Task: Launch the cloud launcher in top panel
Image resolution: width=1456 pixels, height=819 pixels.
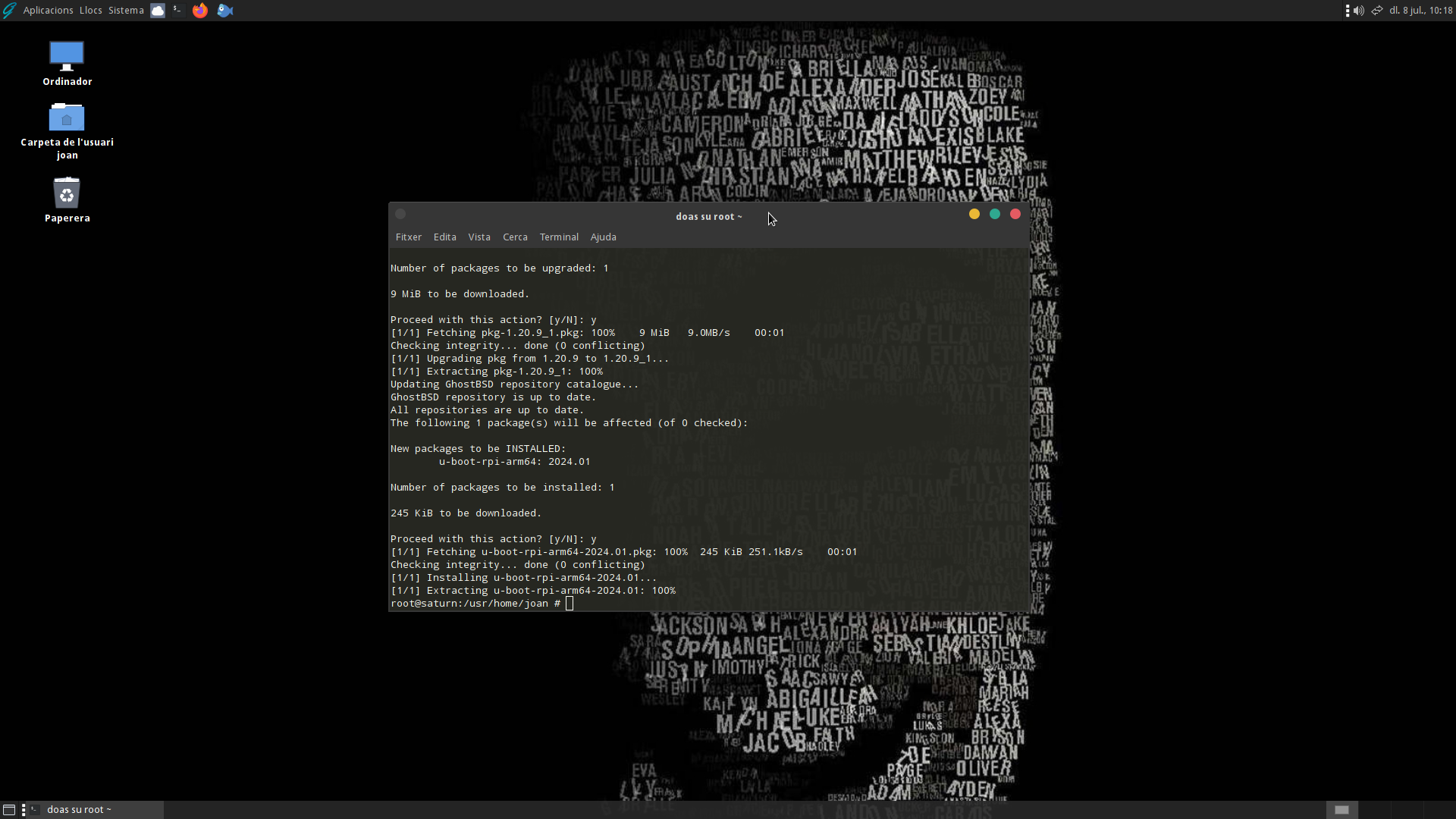Action: [158, 11]
